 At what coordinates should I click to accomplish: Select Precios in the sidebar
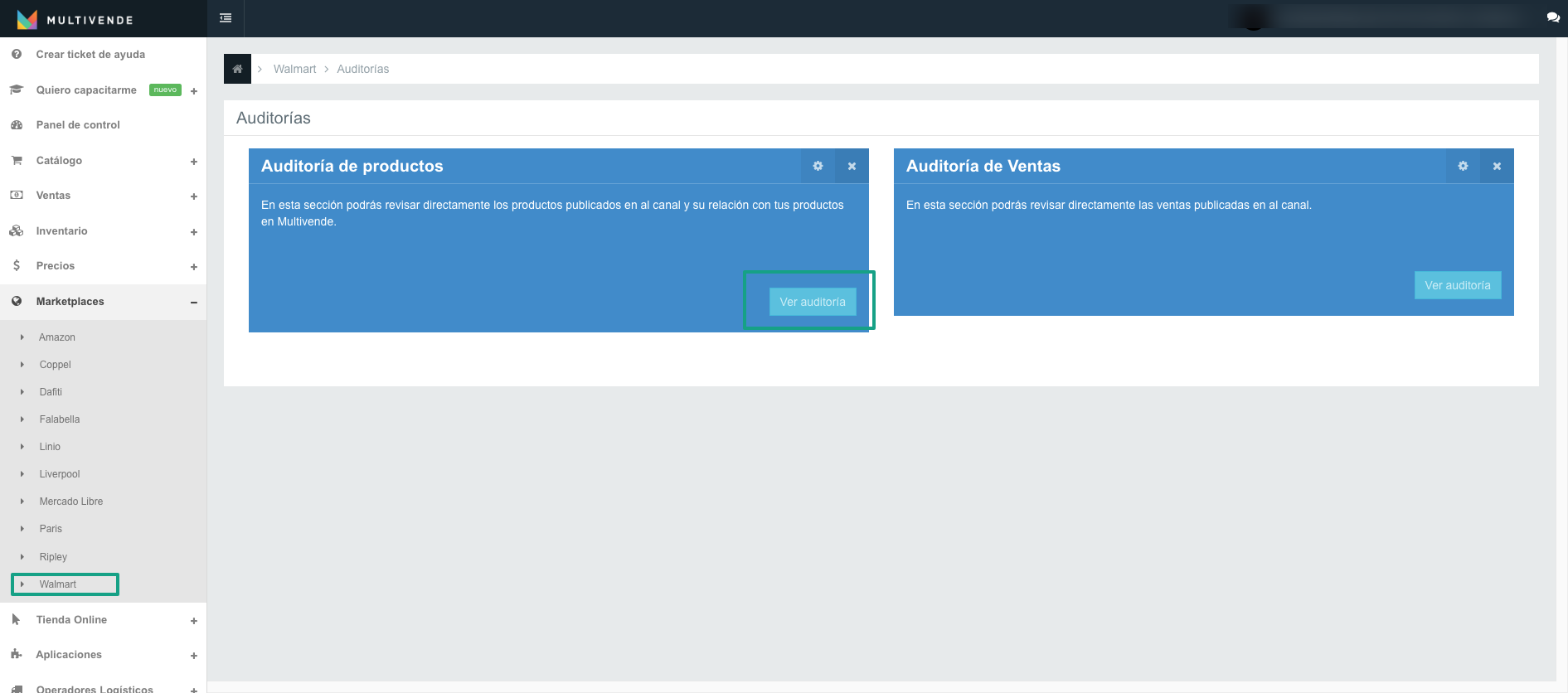point(56,265)
